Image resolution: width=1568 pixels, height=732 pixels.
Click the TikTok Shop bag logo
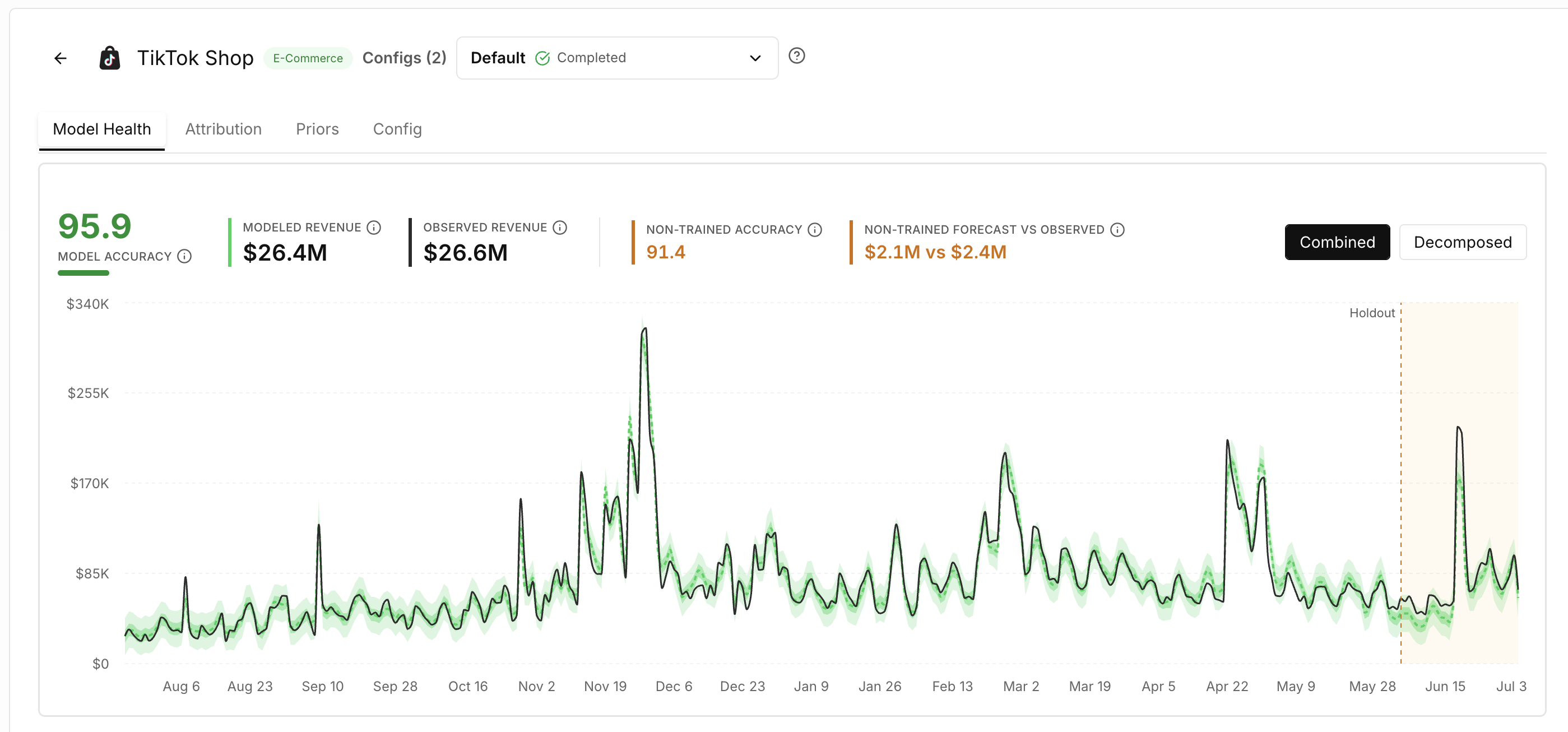[x=110, y=58]
